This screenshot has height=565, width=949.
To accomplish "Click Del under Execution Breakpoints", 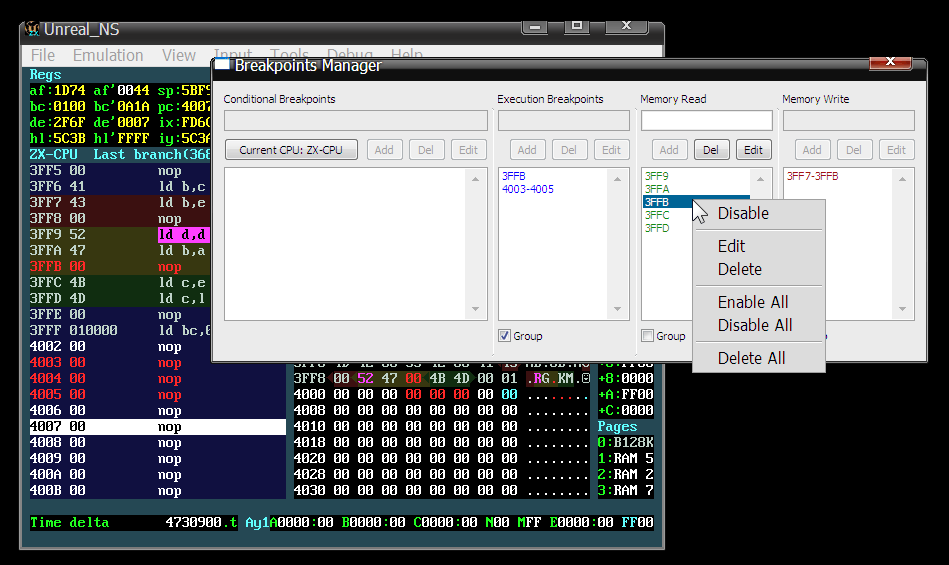I will (569, 150).
